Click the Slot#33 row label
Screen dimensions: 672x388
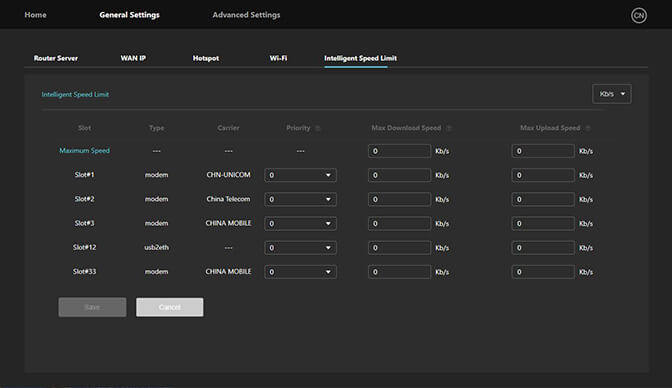tap(84, 271)
